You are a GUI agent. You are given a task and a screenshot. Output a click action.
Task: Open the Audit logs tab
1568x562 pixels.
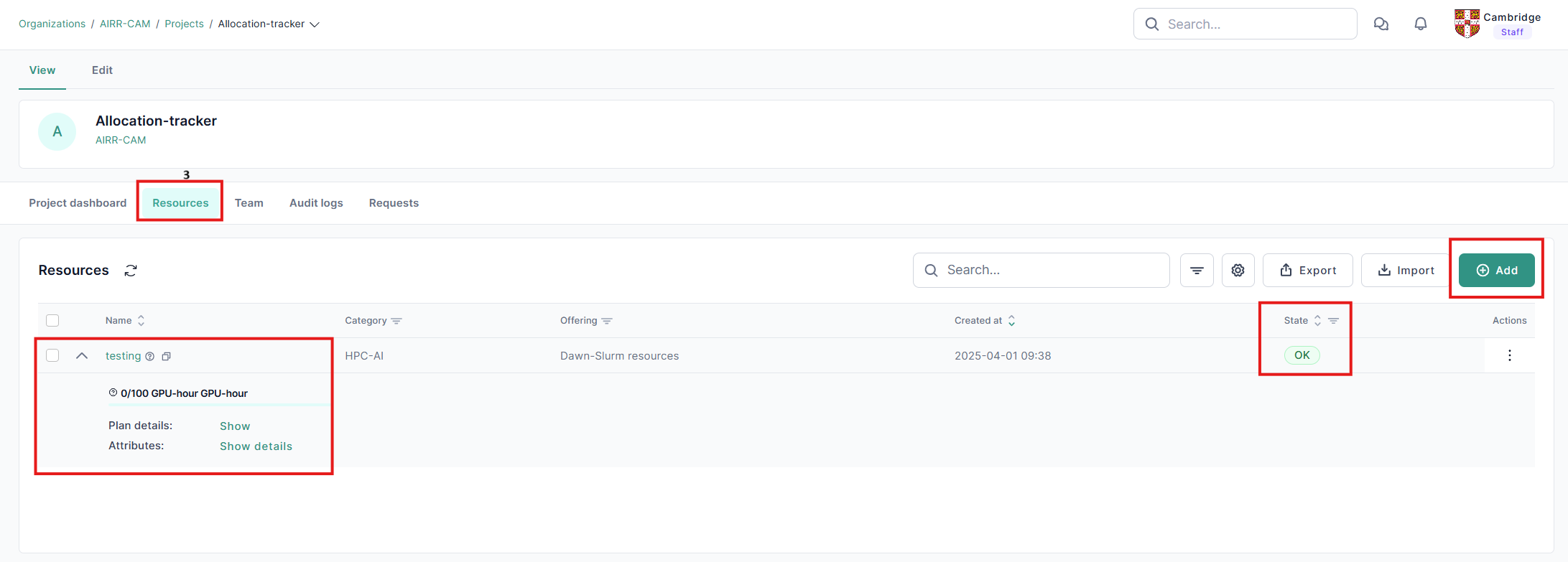tap(316, 203)
